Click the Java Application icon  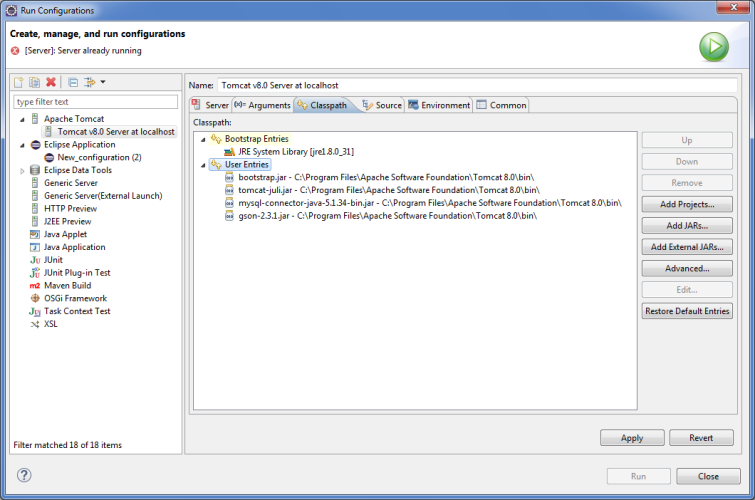35,247
